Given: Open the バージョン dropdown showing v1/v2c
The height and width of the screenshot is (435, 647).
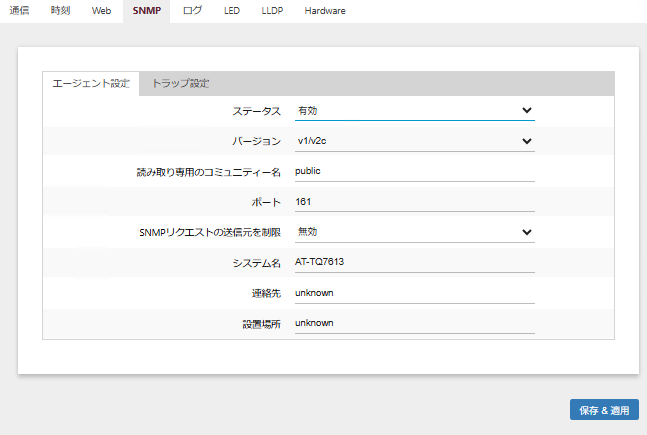Looking at the screenshot, I should point(414,141).
